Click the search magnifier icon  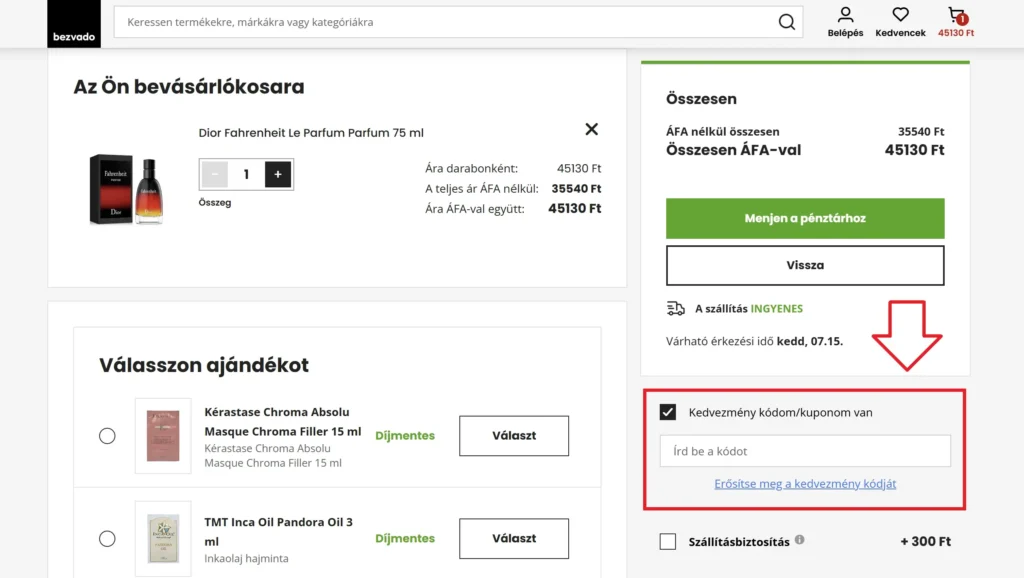click(x=786, y=22)
